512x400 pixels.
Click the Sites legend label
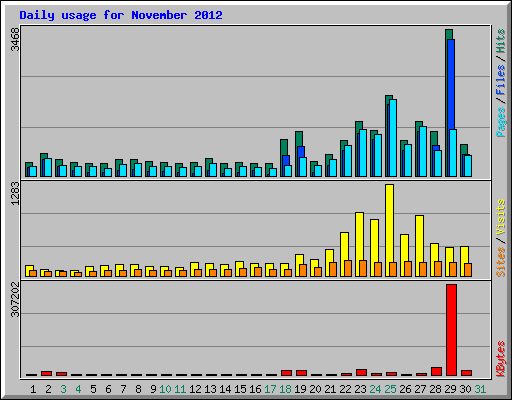(x=501, y=262)
